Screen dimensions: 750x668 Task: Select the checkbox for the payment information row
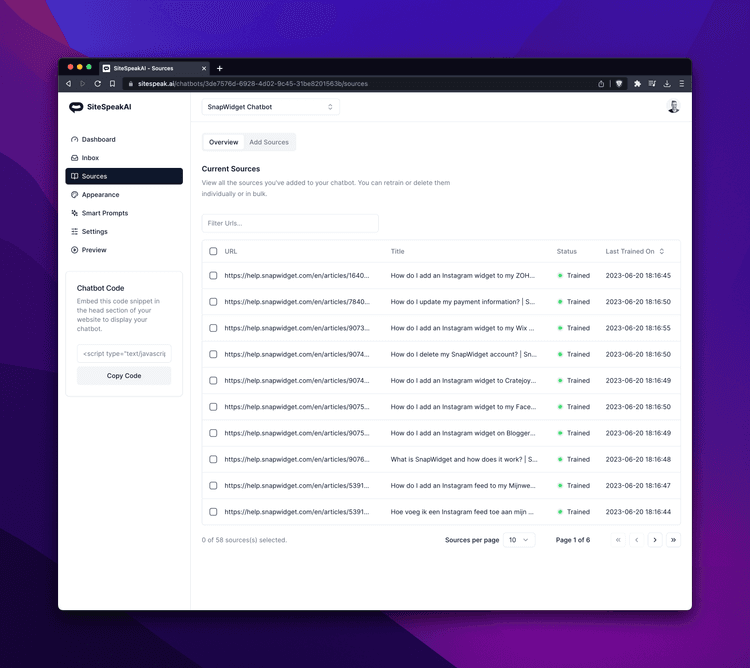[x=213, y=301]
